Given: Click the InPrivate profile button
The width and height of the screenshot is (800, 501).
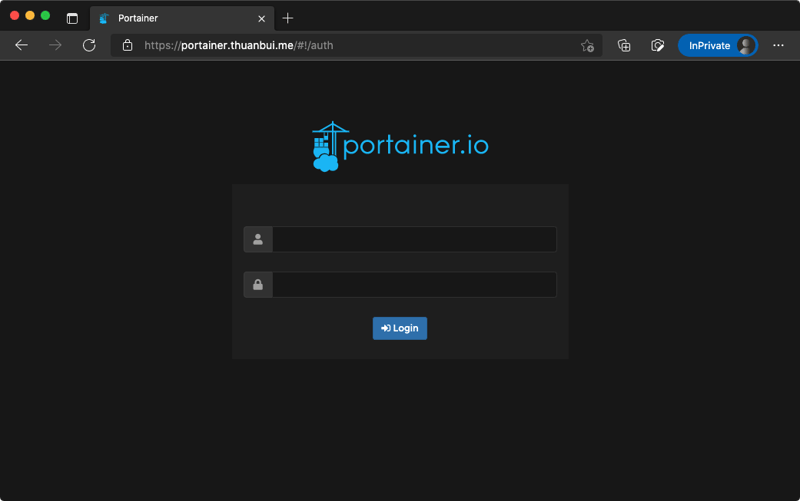Looking at the screenshot, I should [718, 45].
